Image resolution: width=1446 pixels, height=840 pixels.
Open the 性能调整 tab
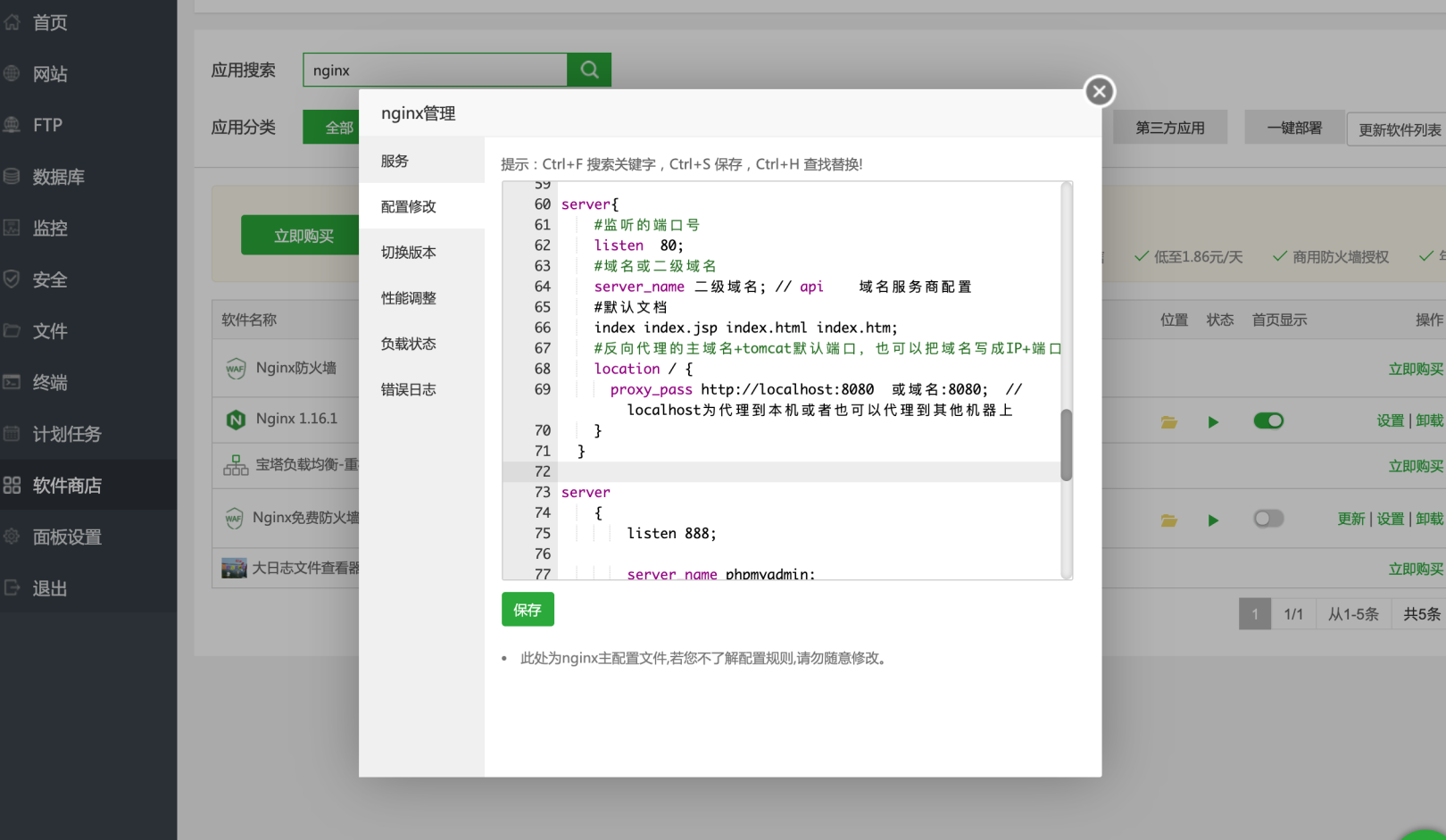coord(421,298)
